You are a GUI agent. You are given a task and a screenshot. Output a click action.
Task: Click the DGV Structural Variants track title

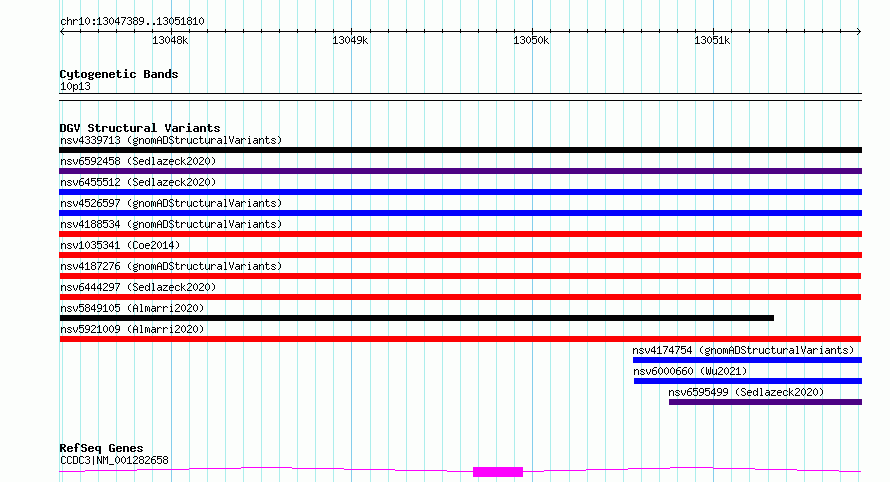pos(140,128)
